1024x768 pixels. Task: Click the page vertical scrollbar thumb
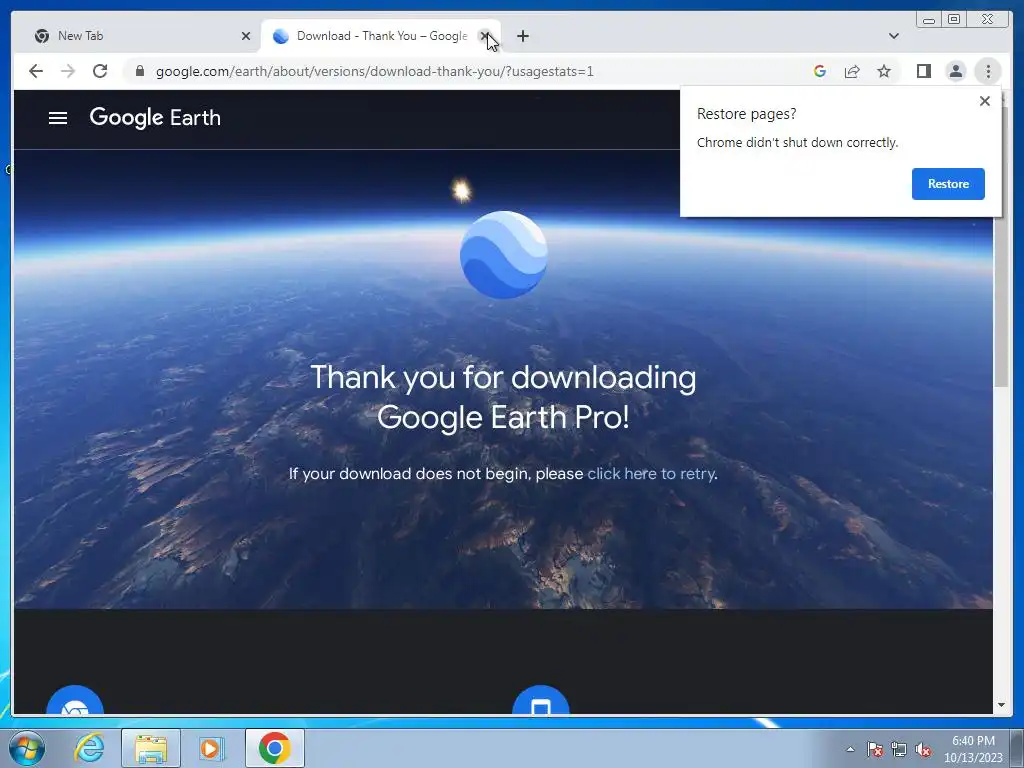pyautogui.click(x=1000, y=245)
